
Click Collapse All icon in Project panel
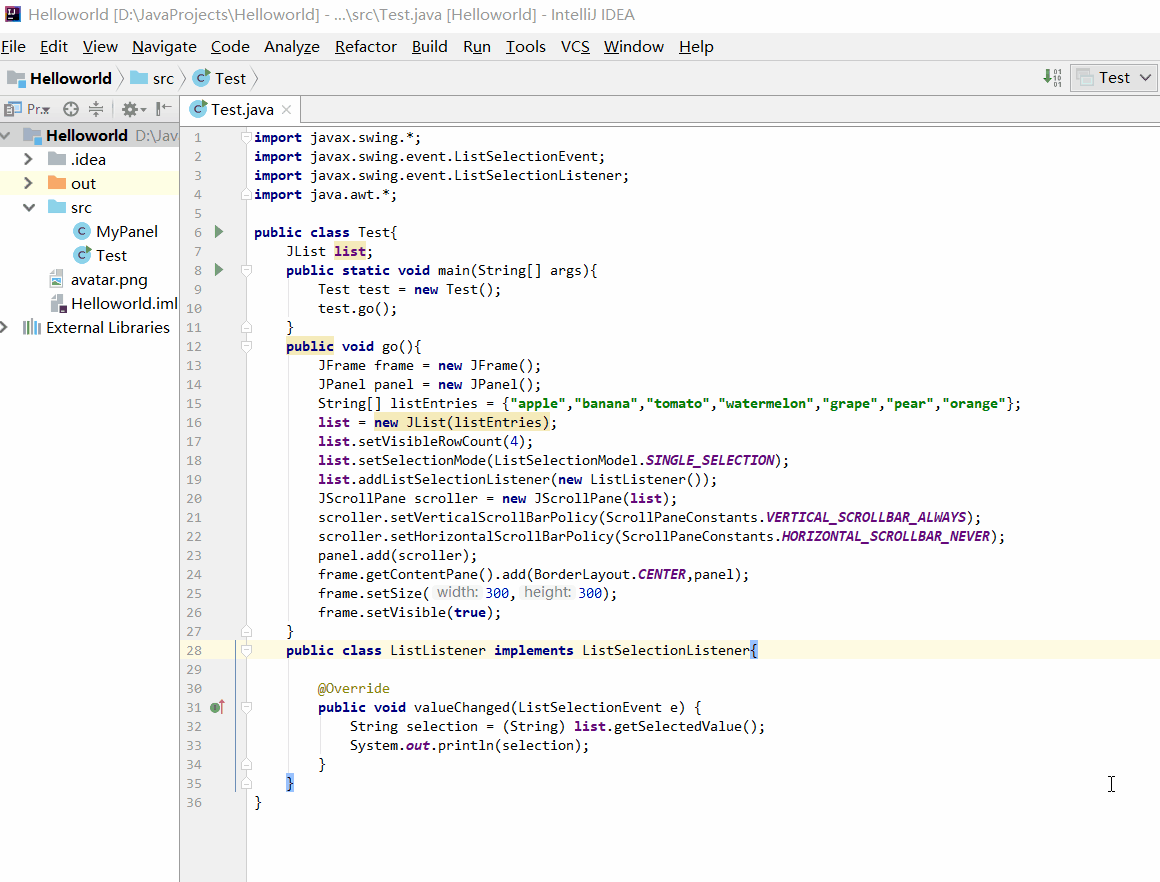tap(96, 110)
